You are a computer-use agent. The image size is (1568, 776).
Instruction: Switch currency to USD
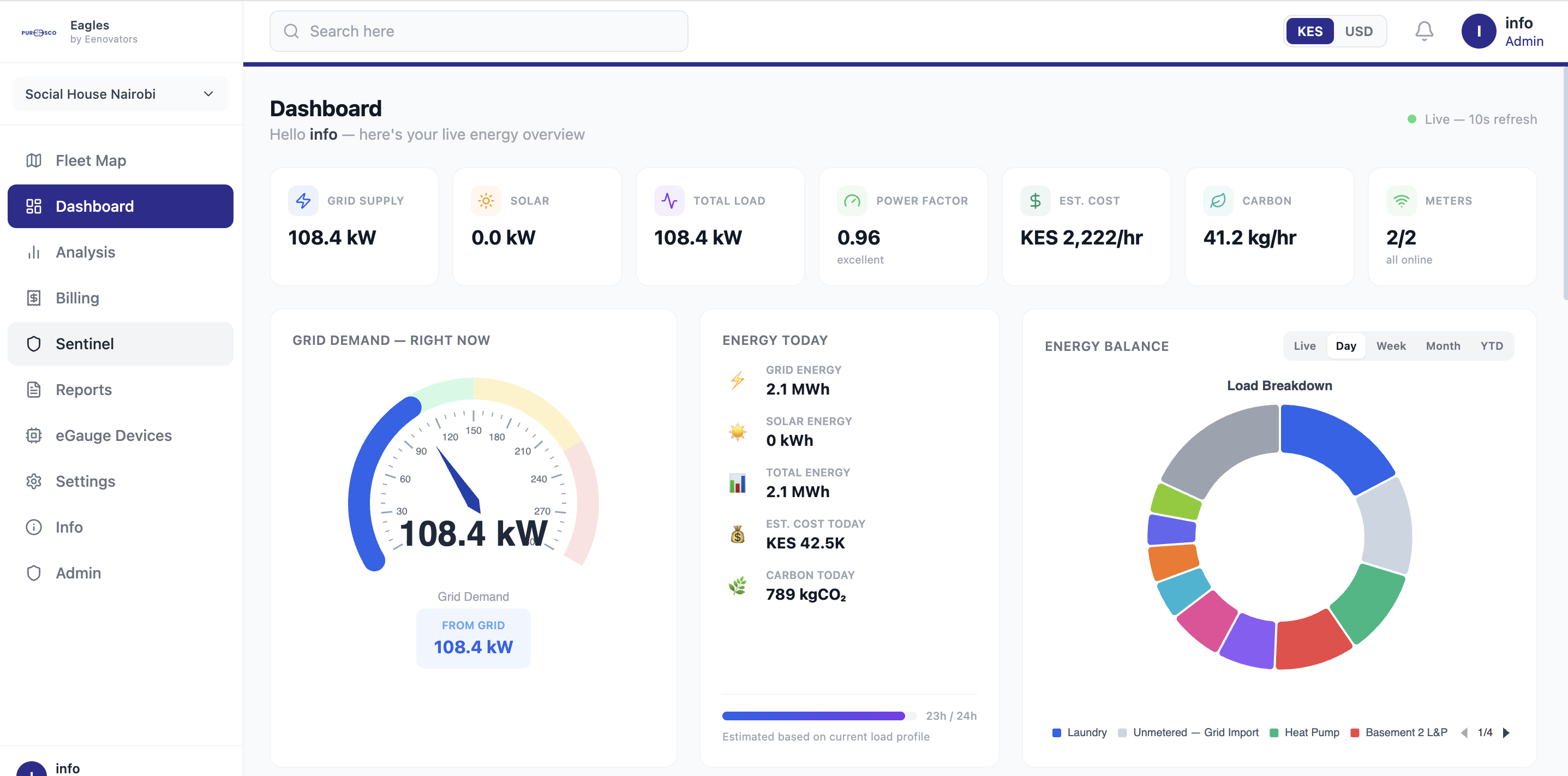(1358, 31)
